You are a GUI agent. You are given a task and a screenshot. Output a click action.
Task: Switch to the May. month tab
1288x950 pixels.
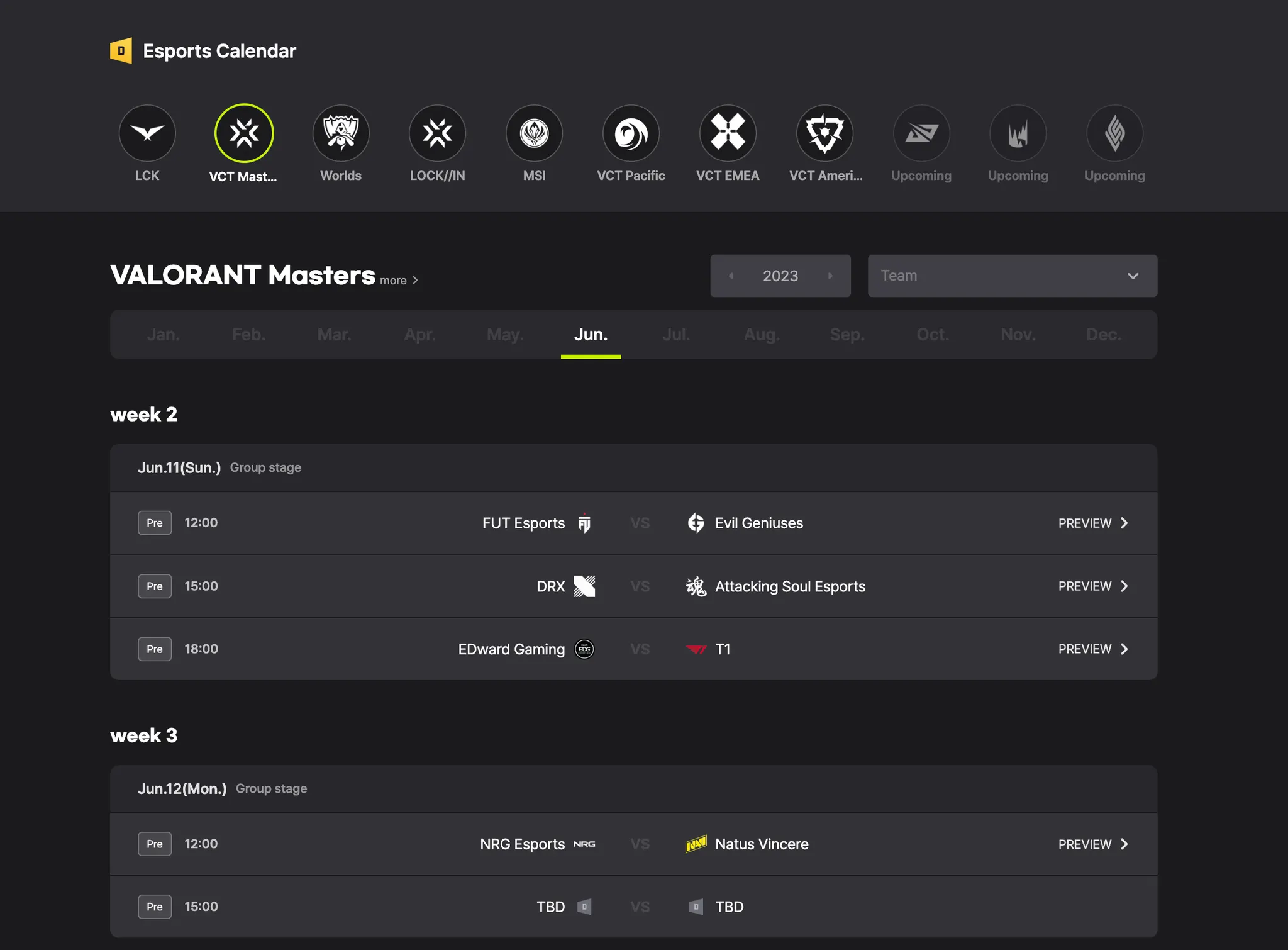(505, 335)
